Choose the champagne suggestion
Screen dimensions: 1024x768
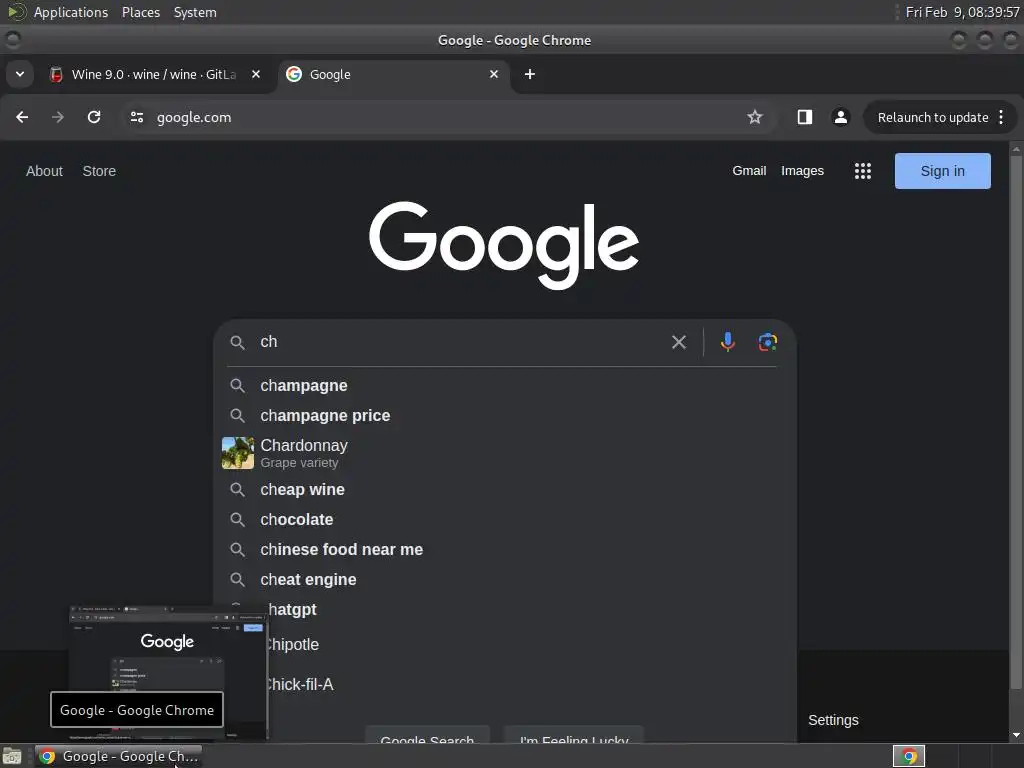pyautogui.click(x=503, y=386)
